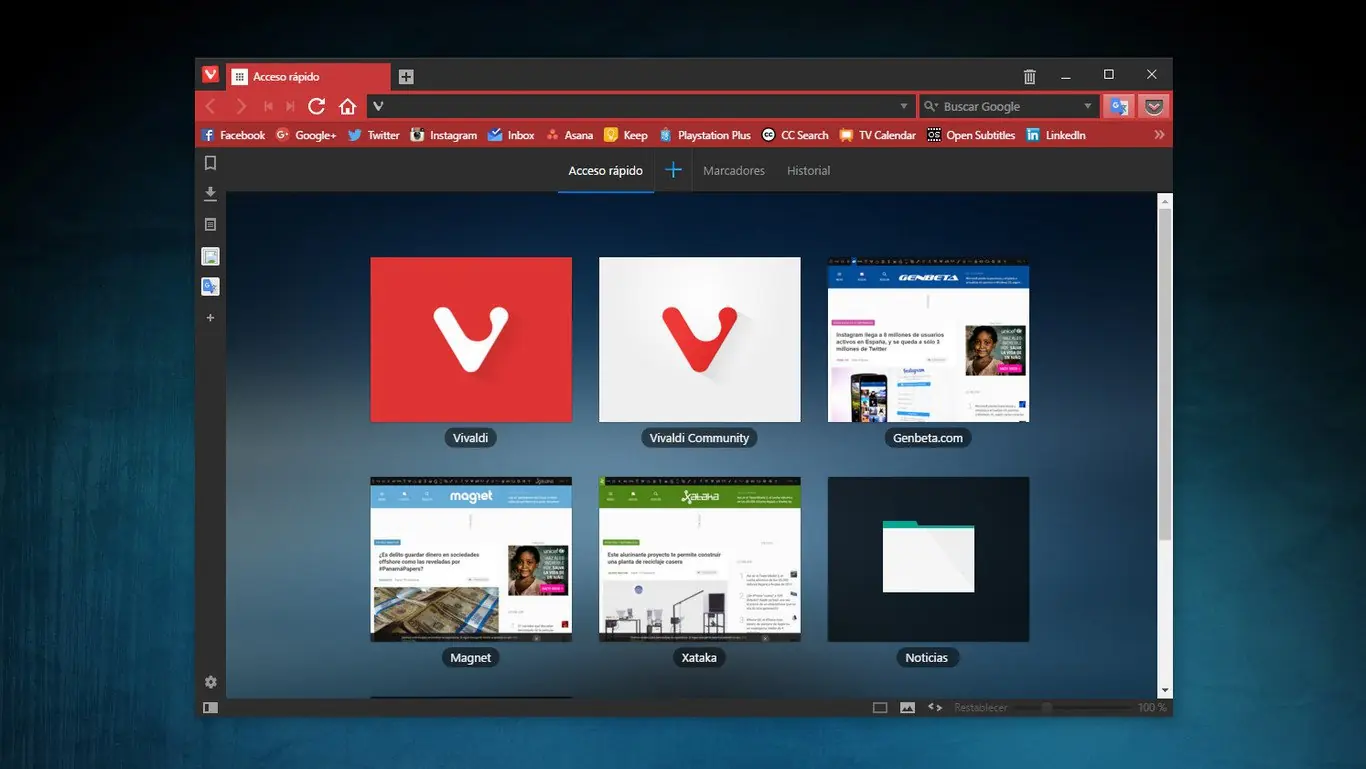
Task: Reload the current page
Action: coord(317,106)
